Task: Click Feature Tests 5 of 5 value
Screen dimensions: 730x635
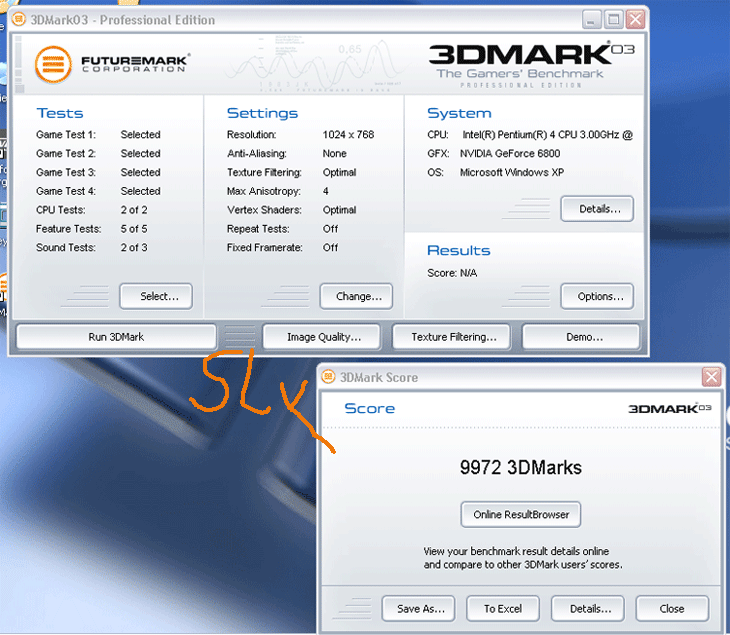Action: [x=134, y=229]
